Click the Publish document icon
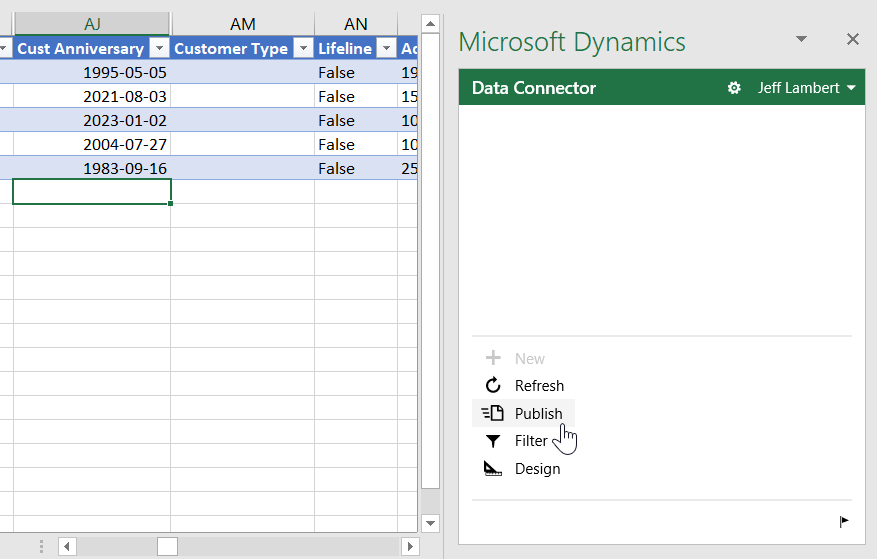The image size is (877, 559). [492, 414]
